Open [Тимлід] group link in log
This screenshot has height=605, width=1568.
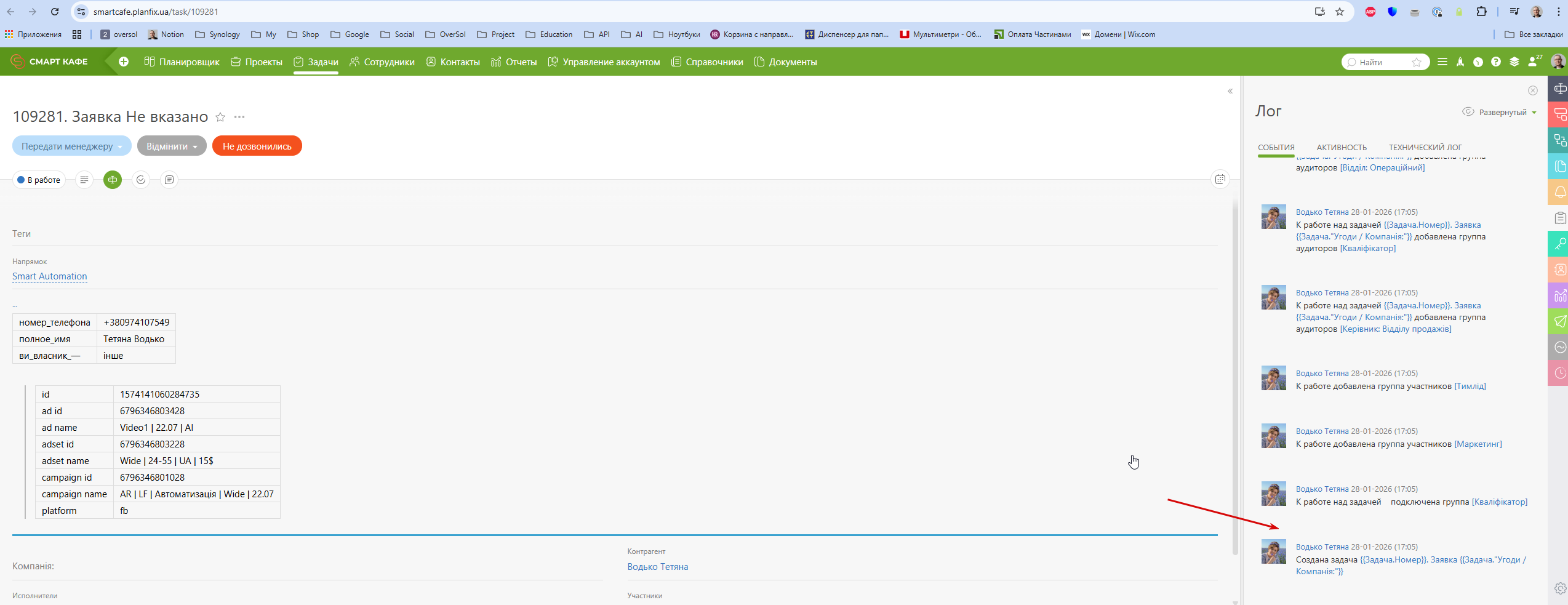(x=1470, y=386)
